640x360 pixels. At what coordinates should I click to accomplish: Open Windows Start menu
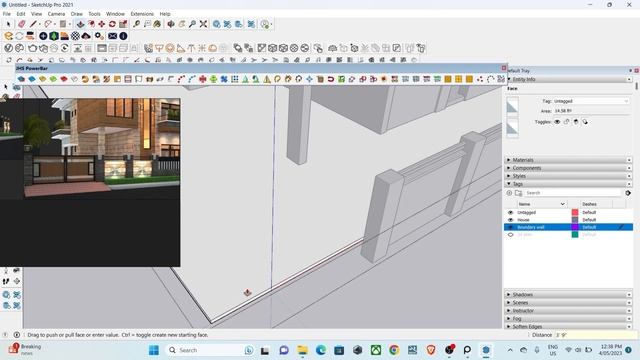(x=154, y=350)
